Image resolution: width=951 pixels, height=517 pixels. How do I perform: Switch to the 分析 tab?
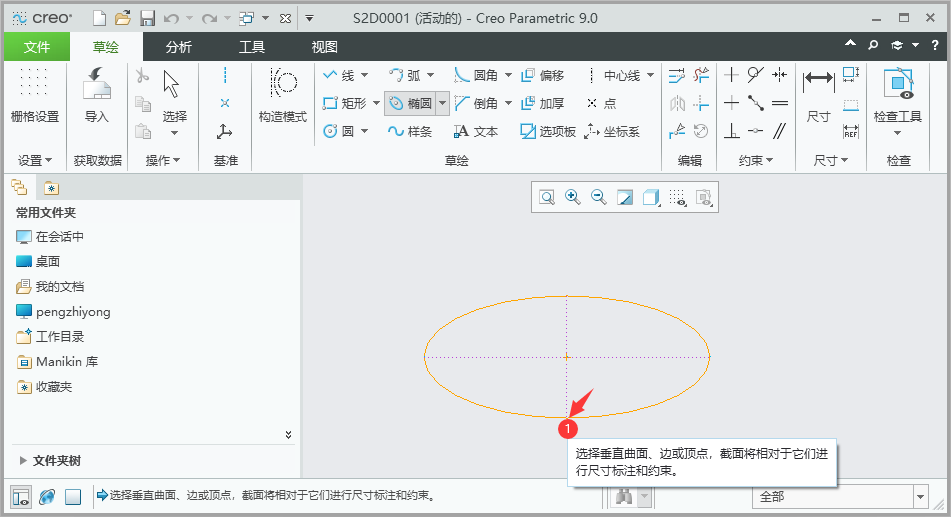click(179, 47)
